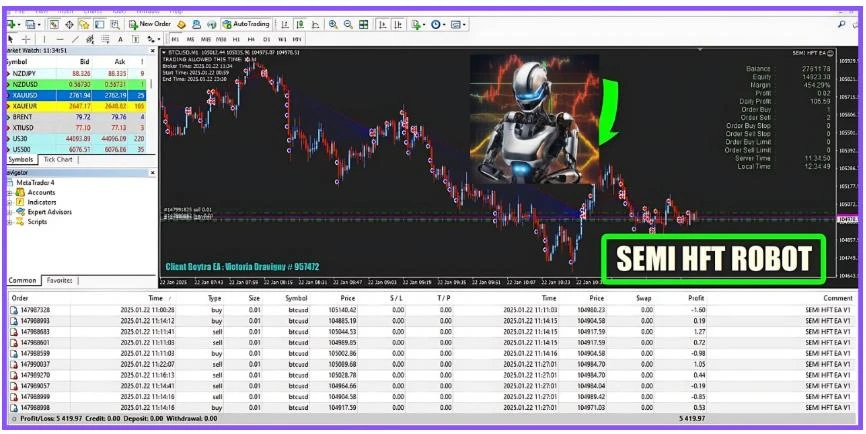Select the line chart style icon
This screenshot has width=866, height=434.
pos(315,24)
